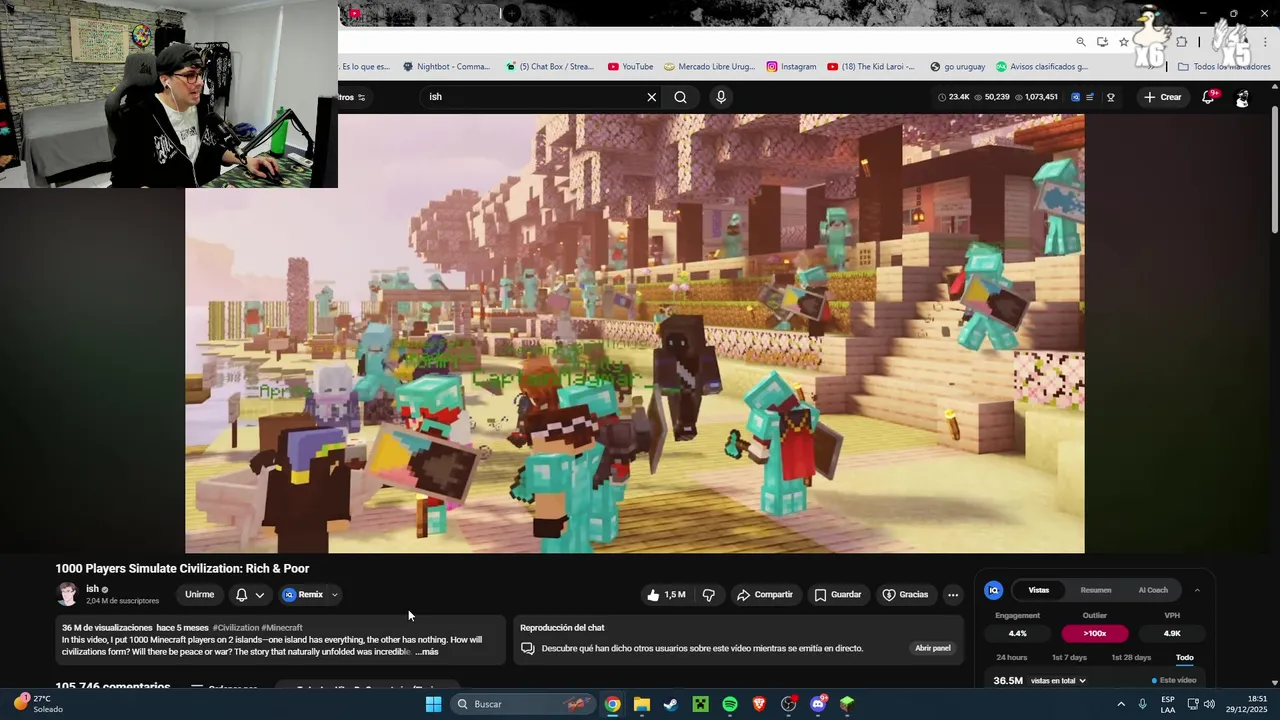Viewport: 1280px width, 720px height.
Task: Open the Instagram bookmark
Action: [791, 67]
